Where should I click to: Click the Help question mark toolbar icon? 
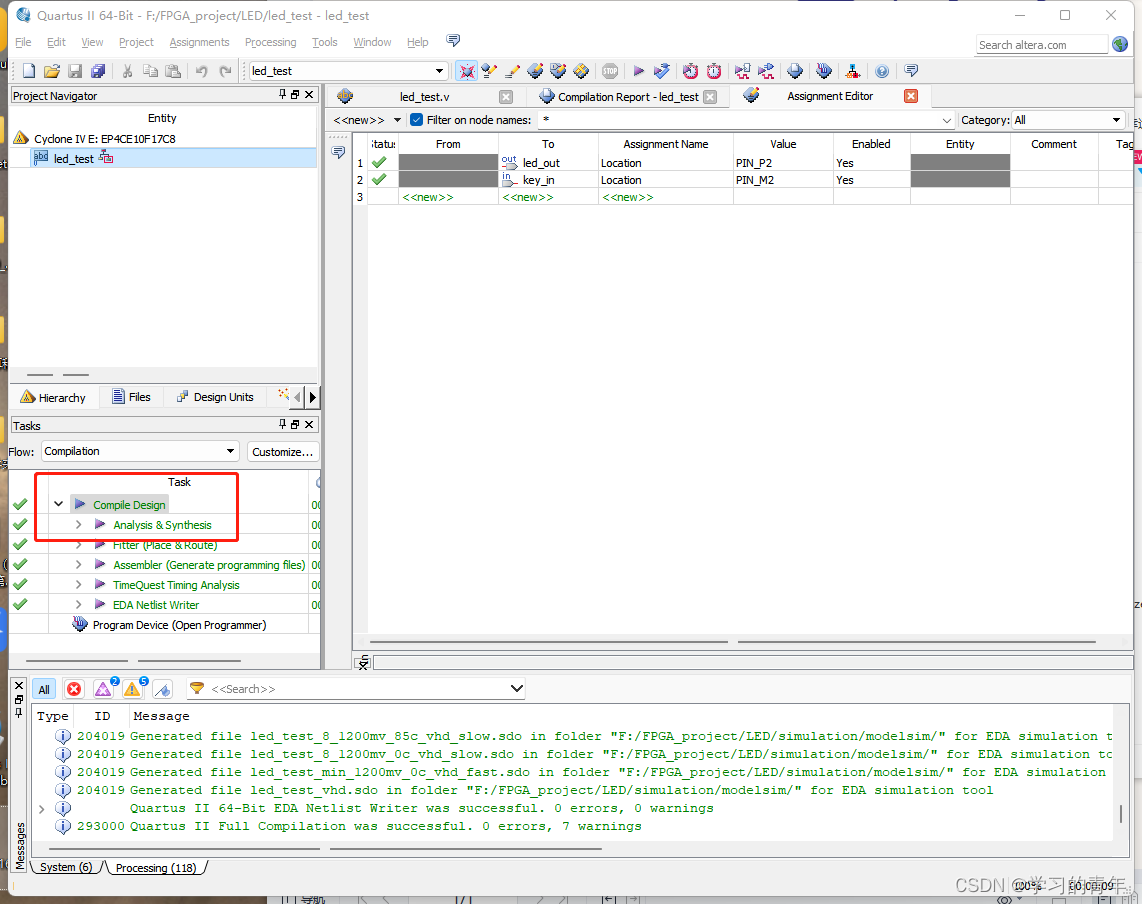pyautogui.click(x=881, y=70)
